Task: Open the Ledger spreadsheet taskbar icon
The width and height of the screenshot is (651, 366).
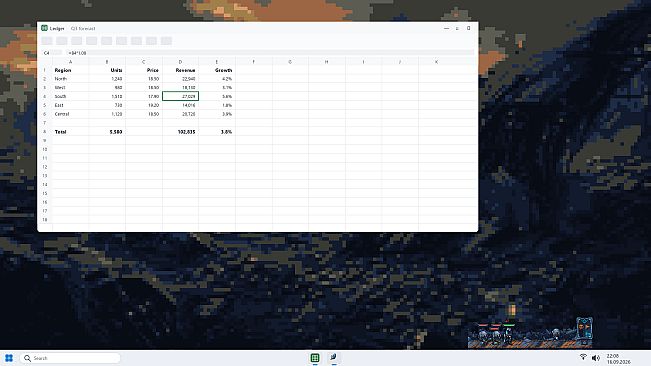Action: coord(315,358)
